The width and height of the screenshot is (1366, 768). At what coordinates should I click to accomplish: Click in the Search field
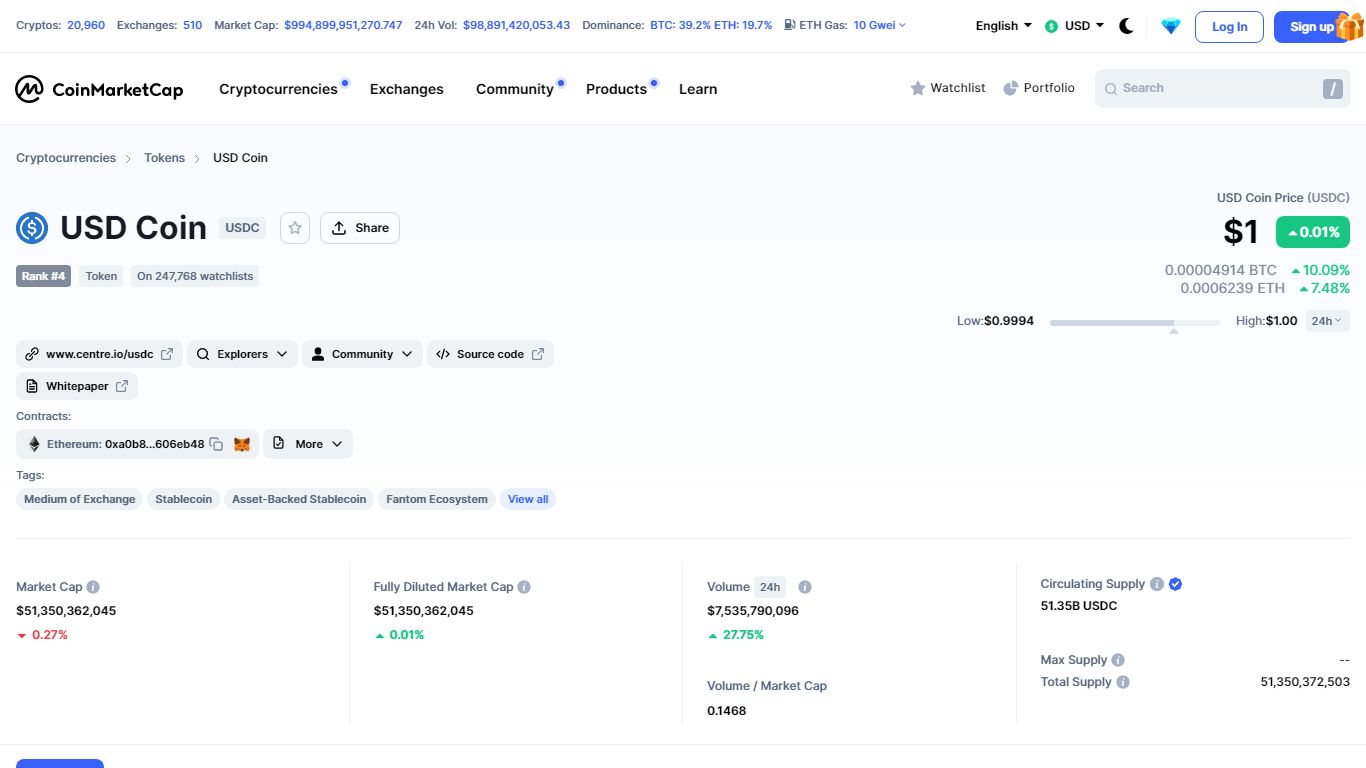1222,89
